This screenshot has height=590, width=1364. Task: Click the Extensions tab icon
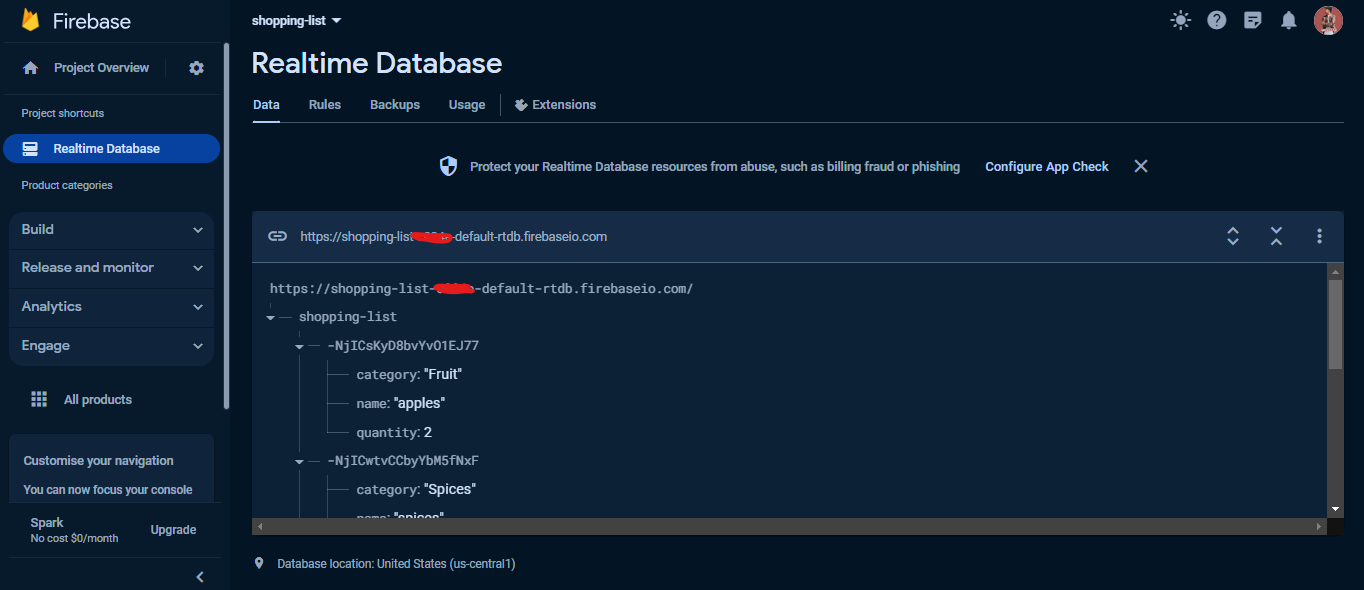point(521,105)
